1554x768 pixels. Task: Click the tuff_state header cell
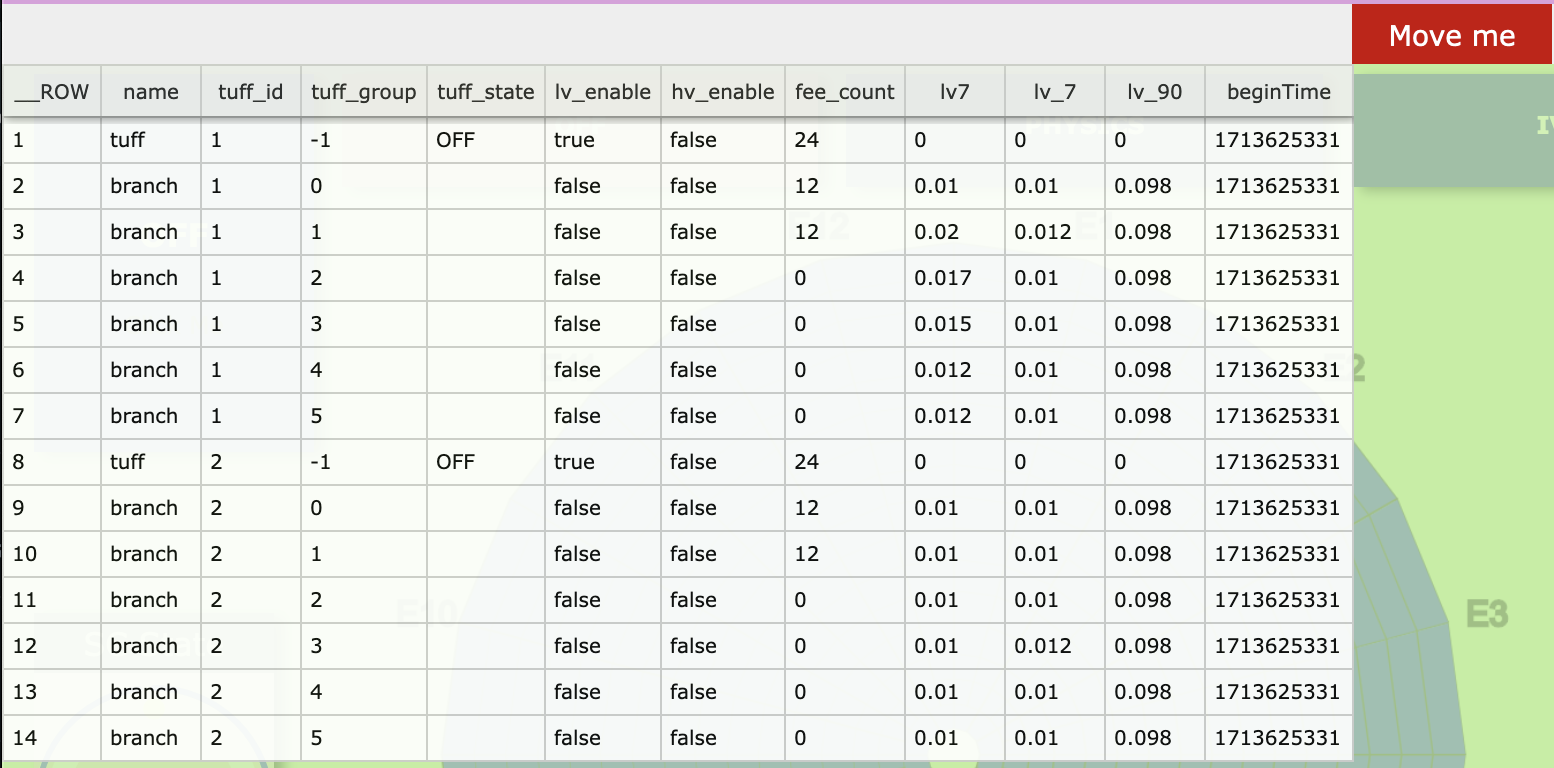click(x=486, y=92)
